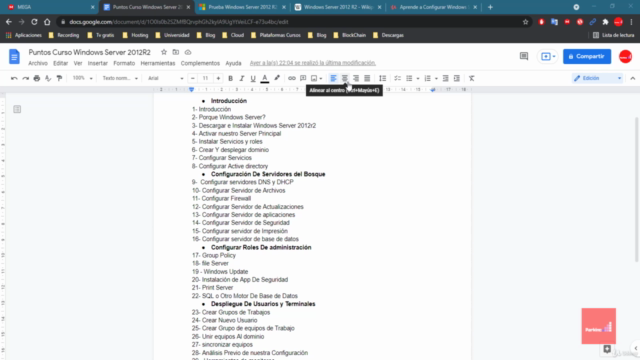
Task: Open the Arial font dropdown
Action: coord(165,78)
